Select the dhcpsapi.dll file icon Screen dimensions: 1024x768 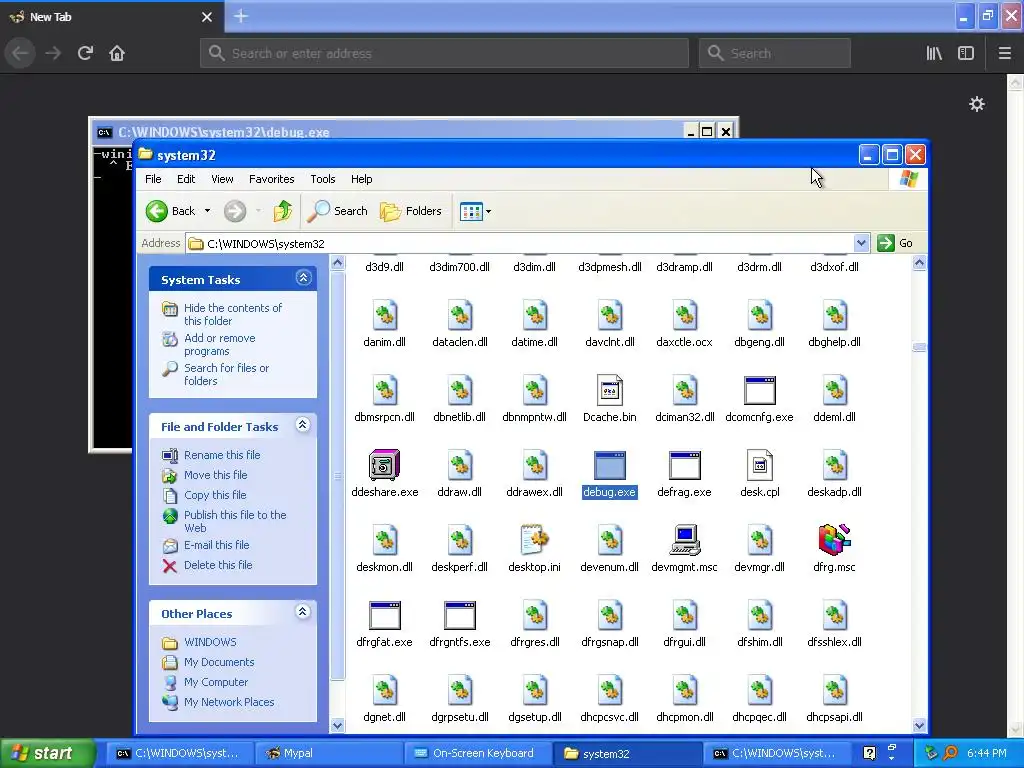click(x=834, y=690)
